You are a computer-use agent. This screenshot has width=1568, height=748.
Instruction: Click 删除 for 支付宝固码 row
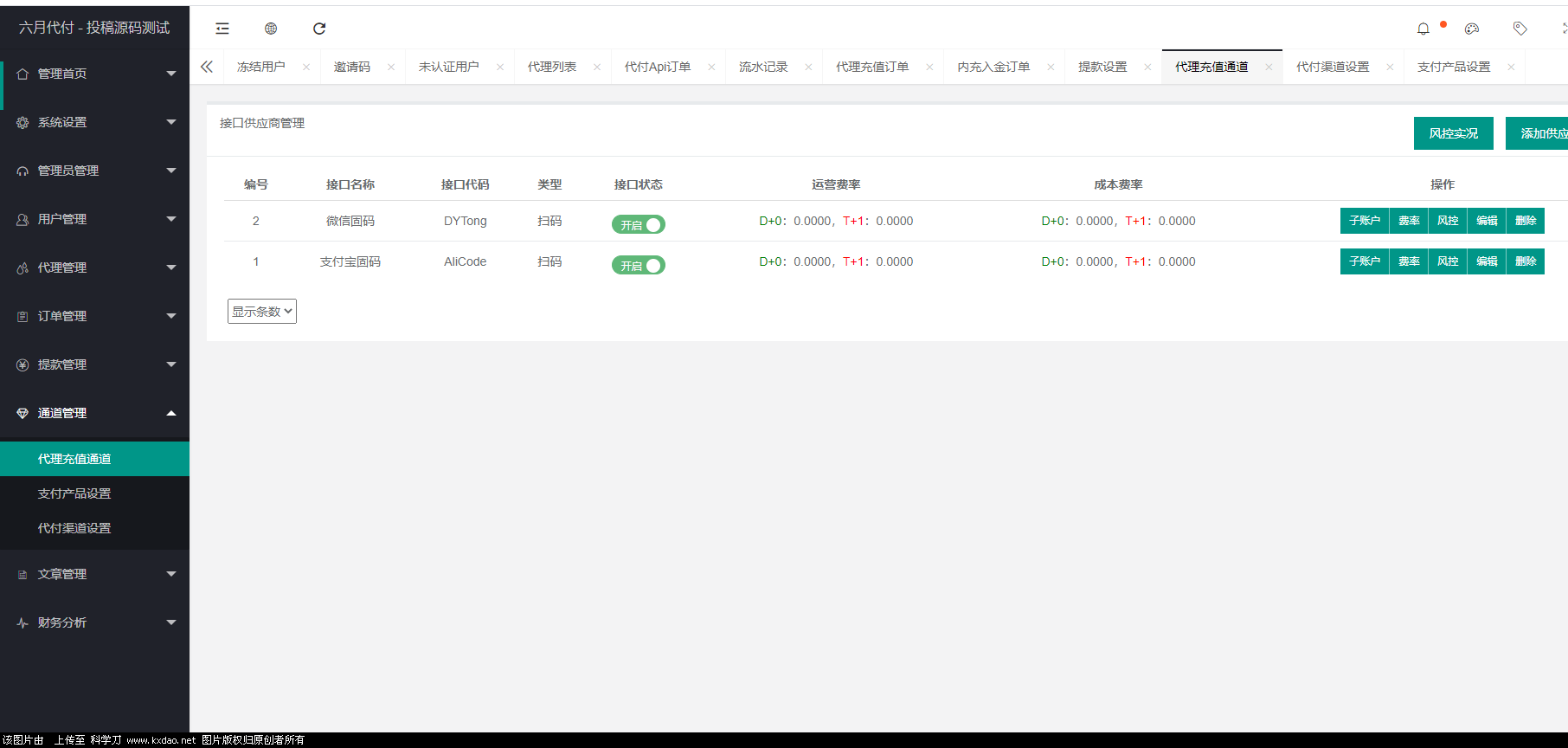click(1526, 261)
